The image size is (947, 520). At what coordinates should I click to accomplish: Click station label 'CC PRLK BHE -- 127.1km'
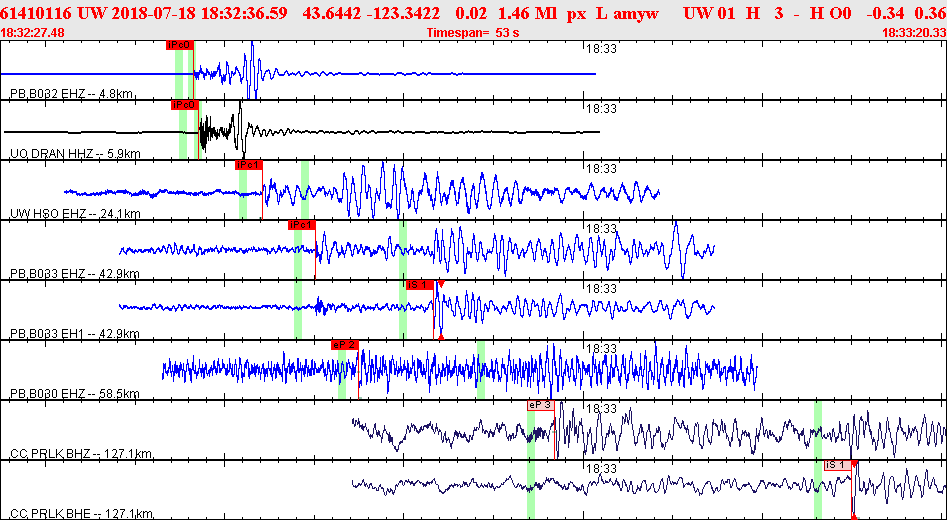(81, 514)
